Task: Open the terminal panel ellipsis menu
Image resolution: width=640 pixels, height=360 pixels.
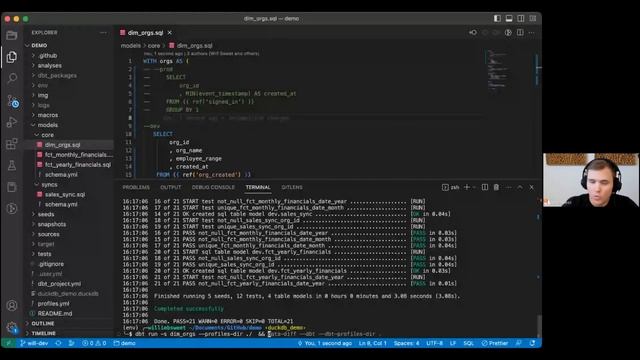Action: 508,187
